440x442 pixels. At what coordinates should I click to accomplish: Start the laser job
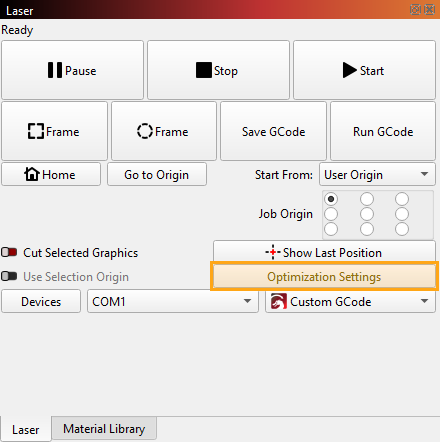pos(364,70)
